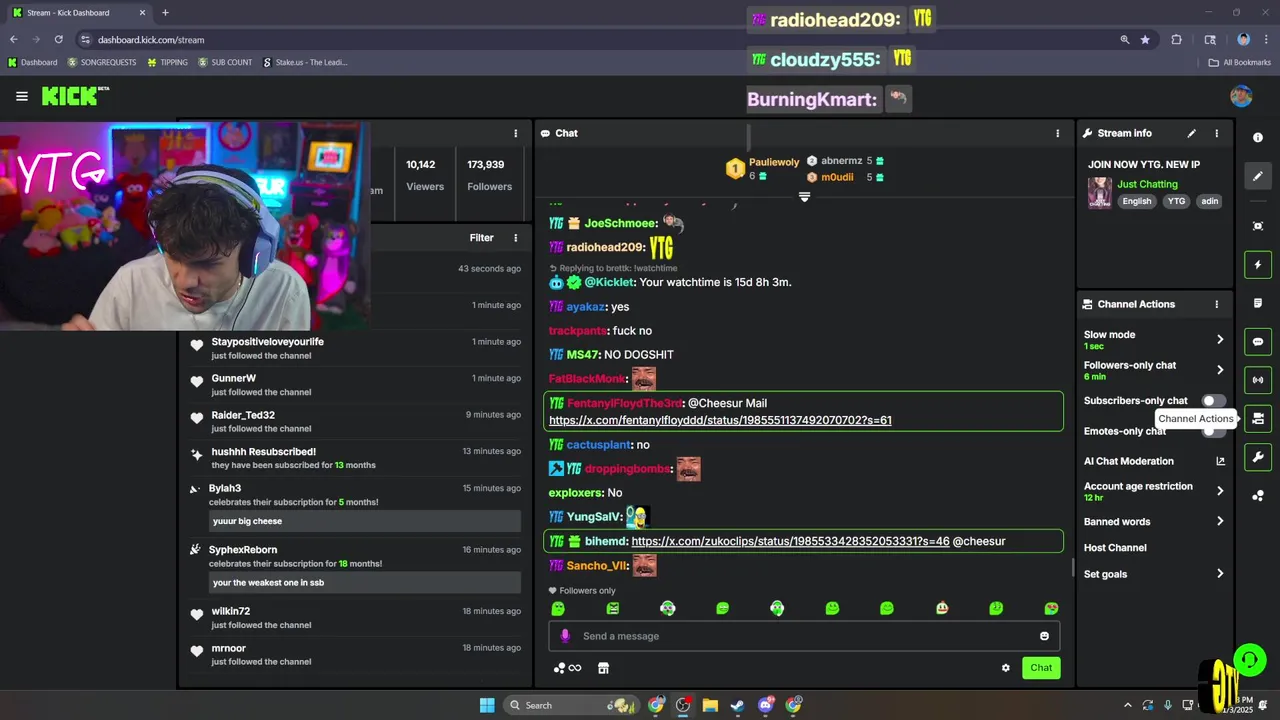Viewport: 1280px width, 720px height.
Task: Open the SUB COUNT bookmark
Action: click(x=225, y=62)
